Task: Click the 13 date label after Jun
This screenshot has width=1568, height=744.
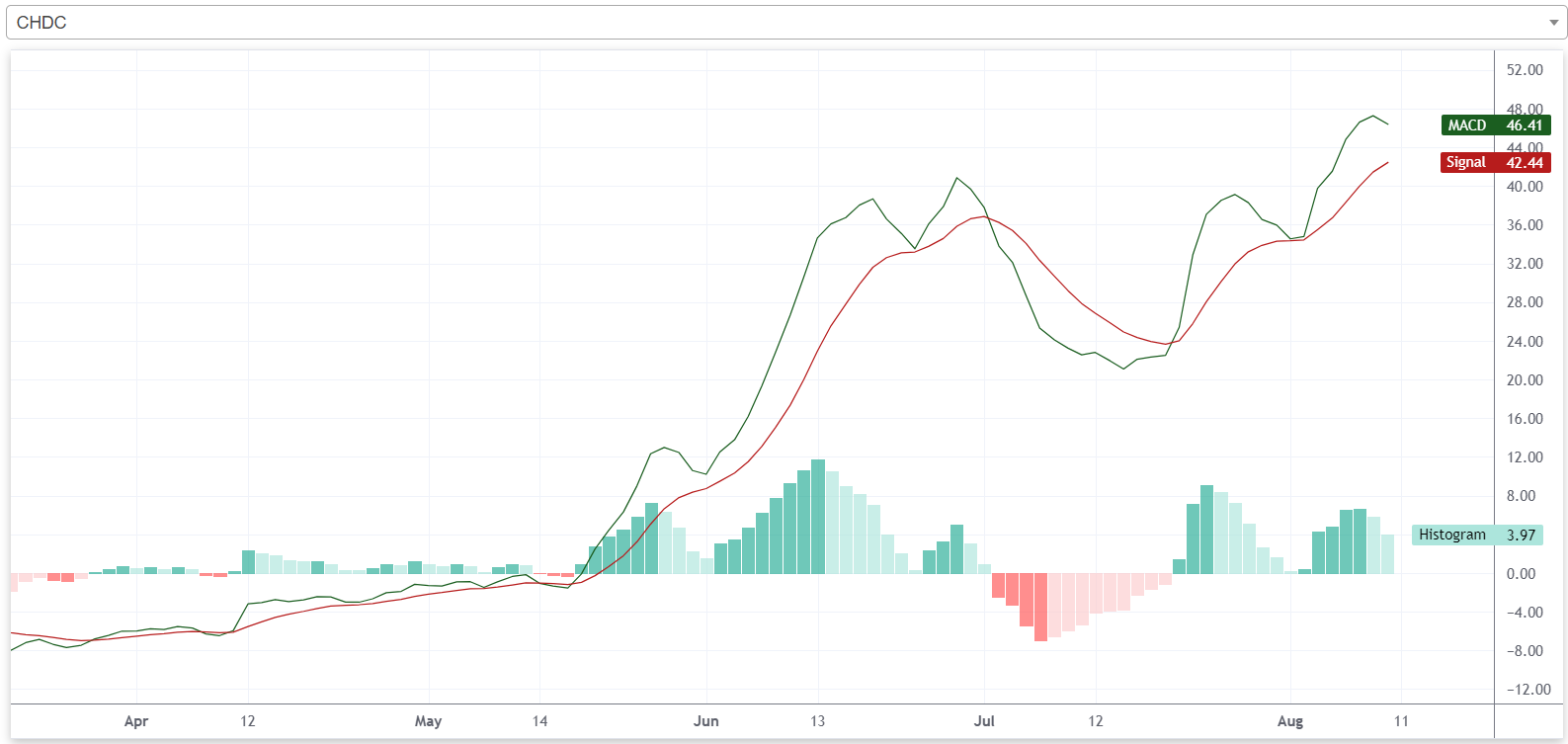Action: 817,721
